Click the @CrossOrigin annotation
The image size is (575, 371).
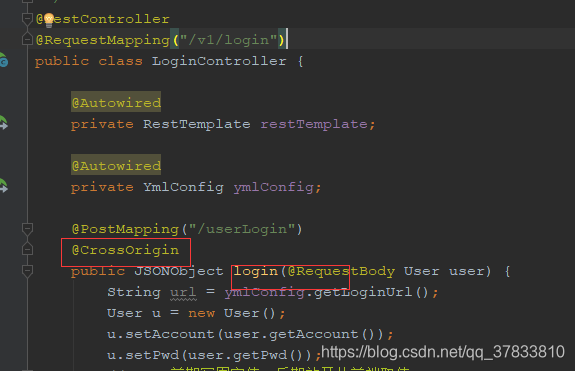click(125, 250)
